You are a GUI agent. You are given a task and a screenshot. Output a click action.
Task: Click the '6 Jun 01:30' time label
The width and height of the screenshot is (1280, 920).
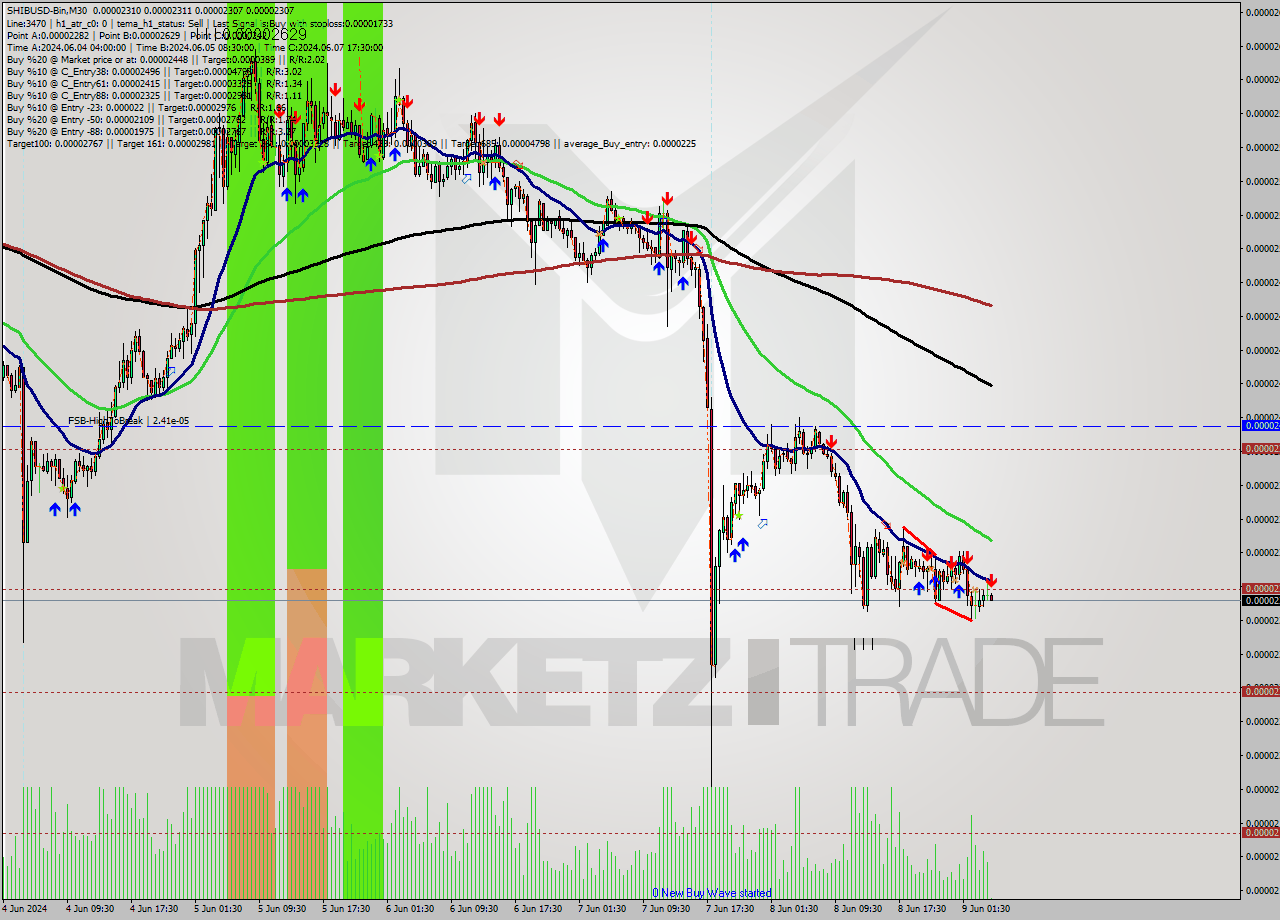click(409, 909)
